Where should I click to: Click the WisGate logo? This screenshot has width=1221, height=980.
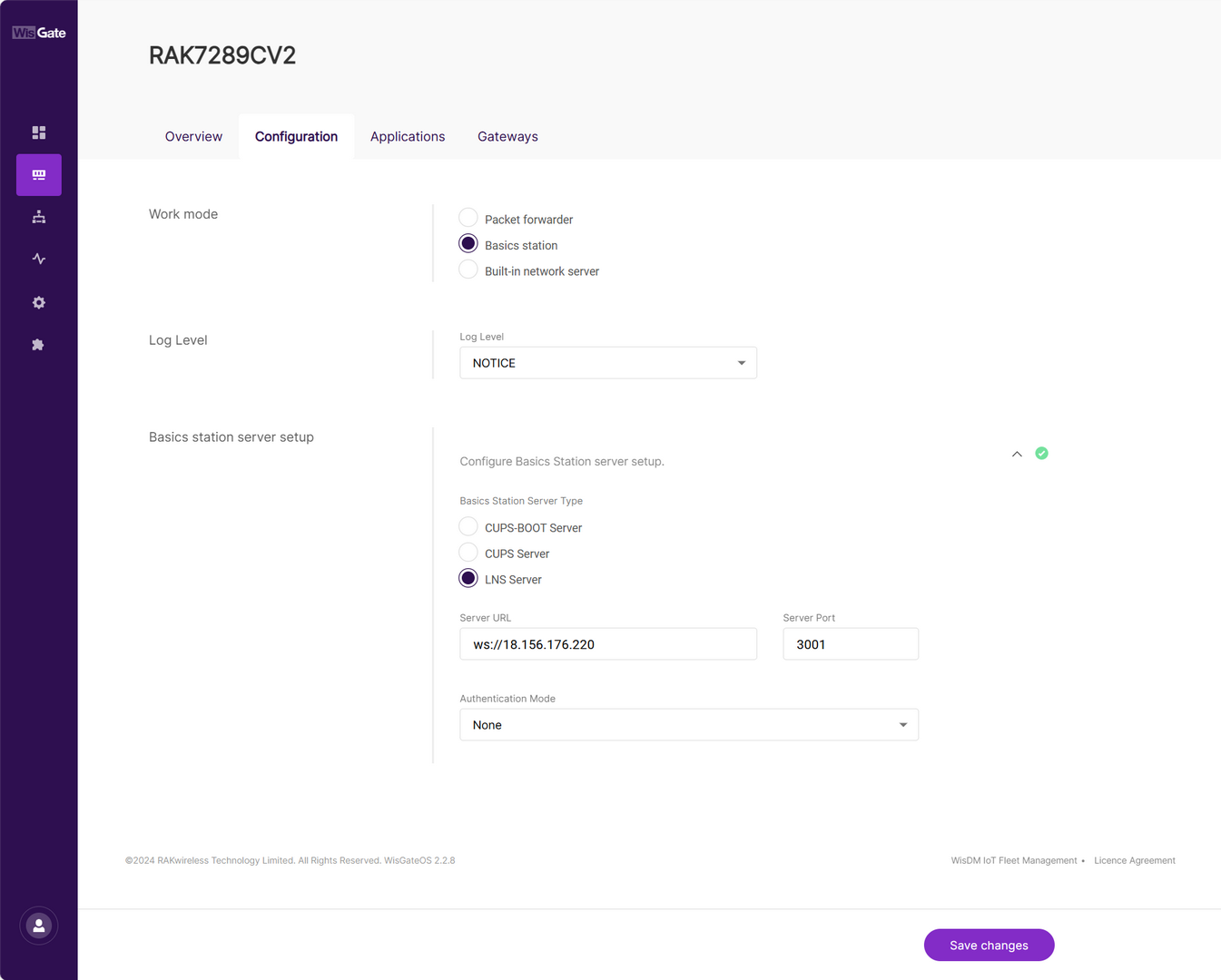click(39, 33)
